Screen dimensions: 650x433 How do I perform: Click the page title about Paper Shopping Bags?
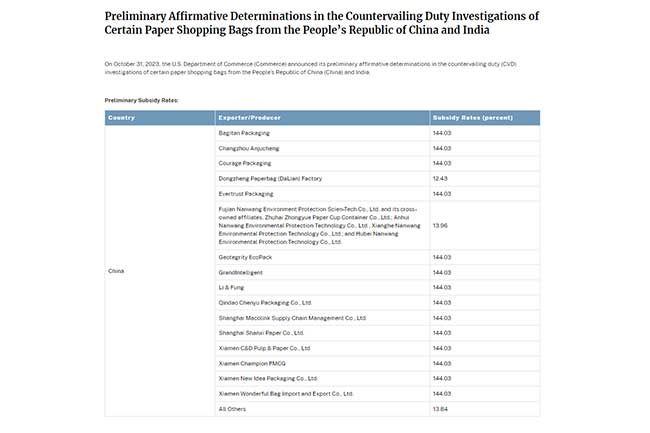322,23
